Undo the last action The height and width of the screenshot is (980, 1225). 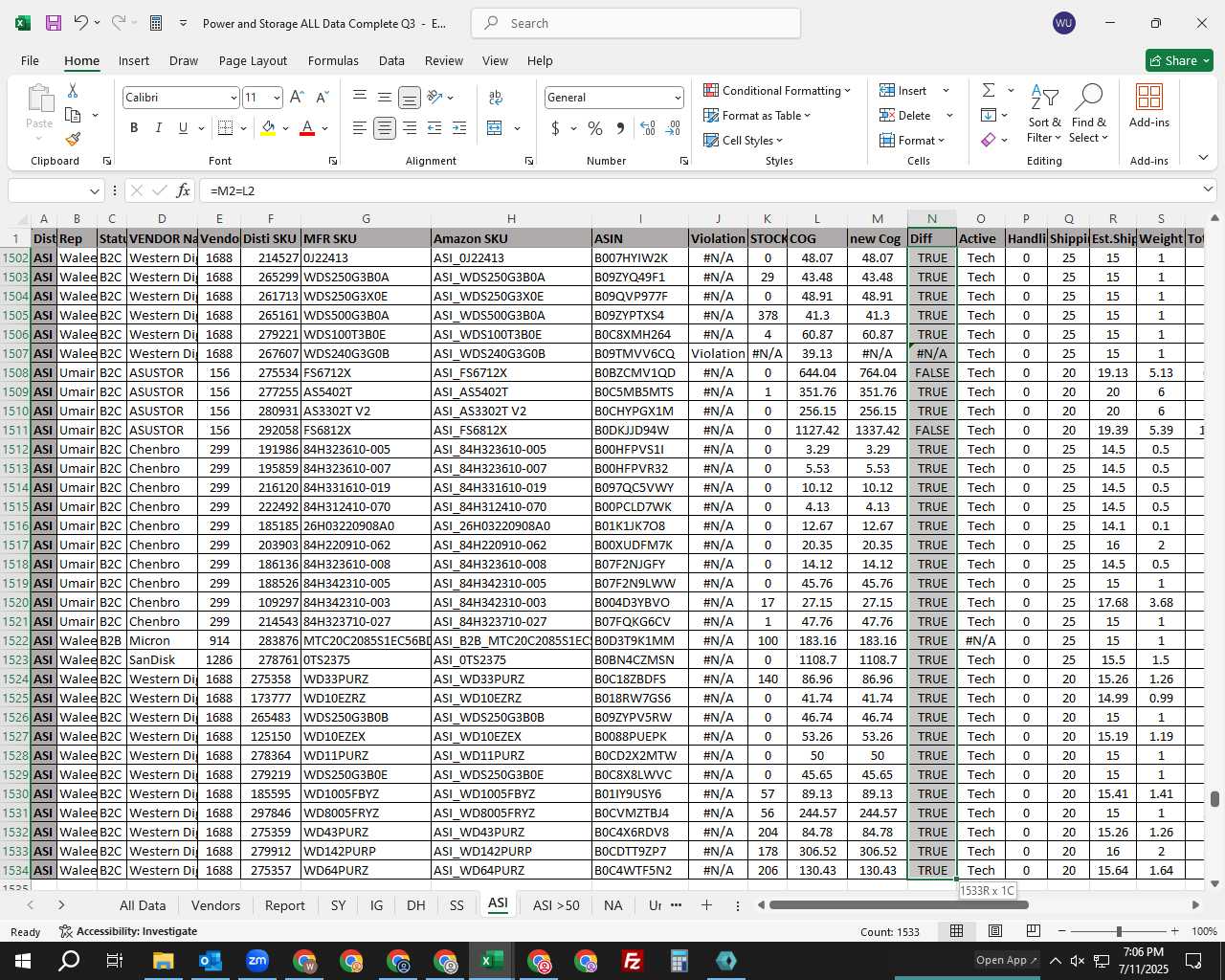click(81, 23)
